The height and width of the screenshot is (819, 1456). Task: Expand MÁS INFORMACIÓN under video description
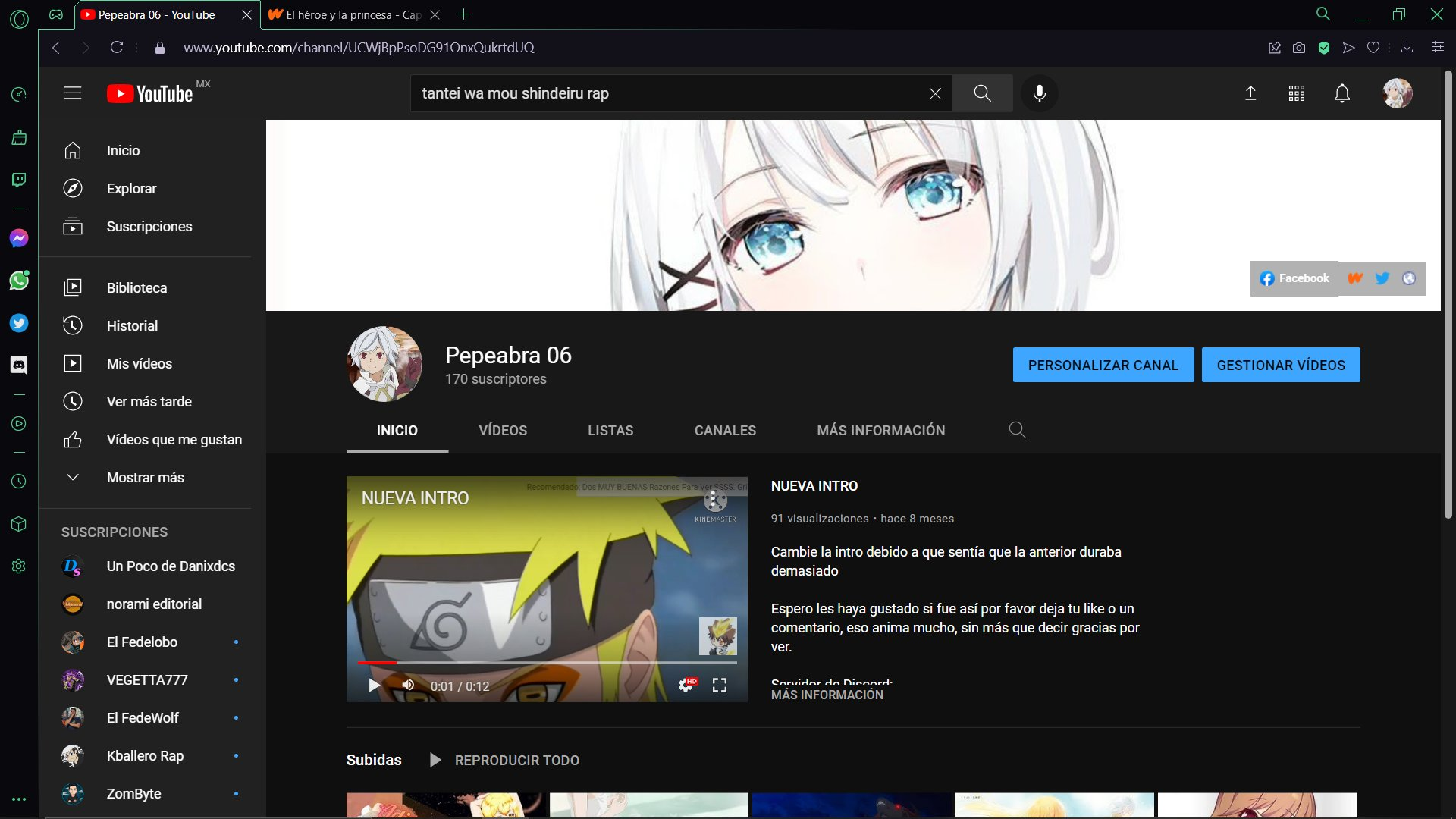click(827, 695)
